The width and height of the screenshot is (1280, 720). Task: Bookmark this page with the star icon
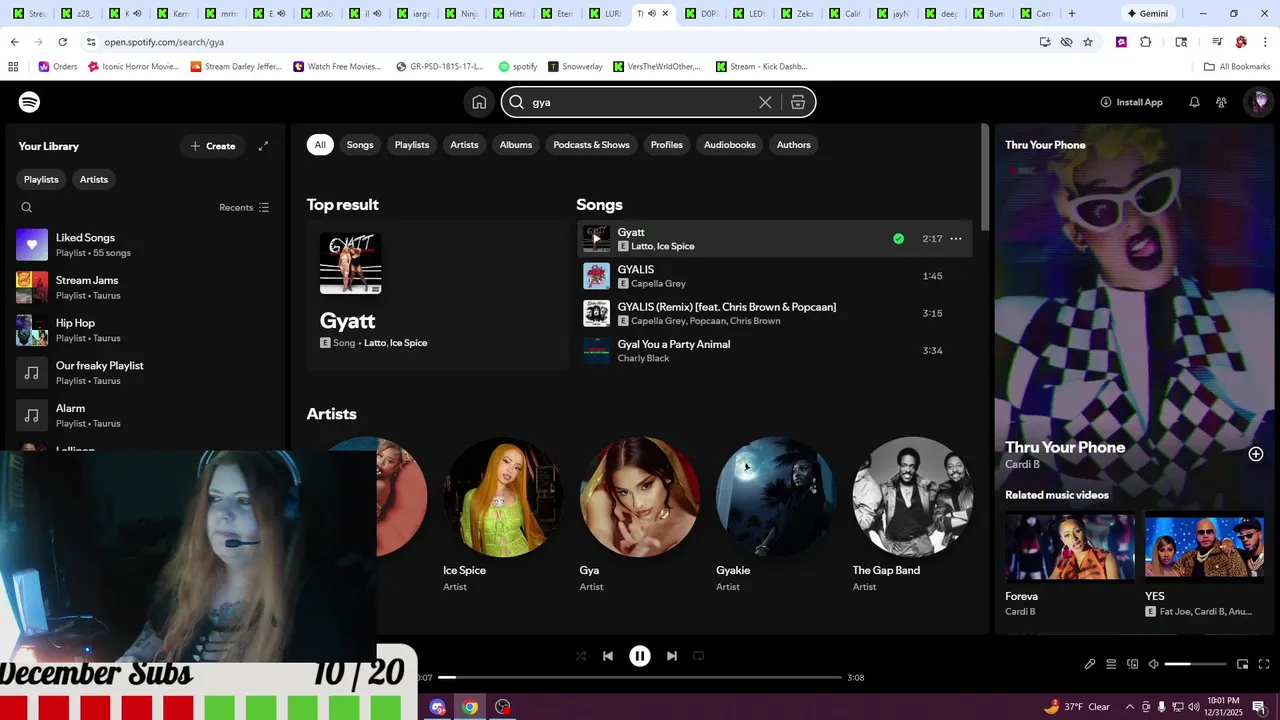[1088, 42]
